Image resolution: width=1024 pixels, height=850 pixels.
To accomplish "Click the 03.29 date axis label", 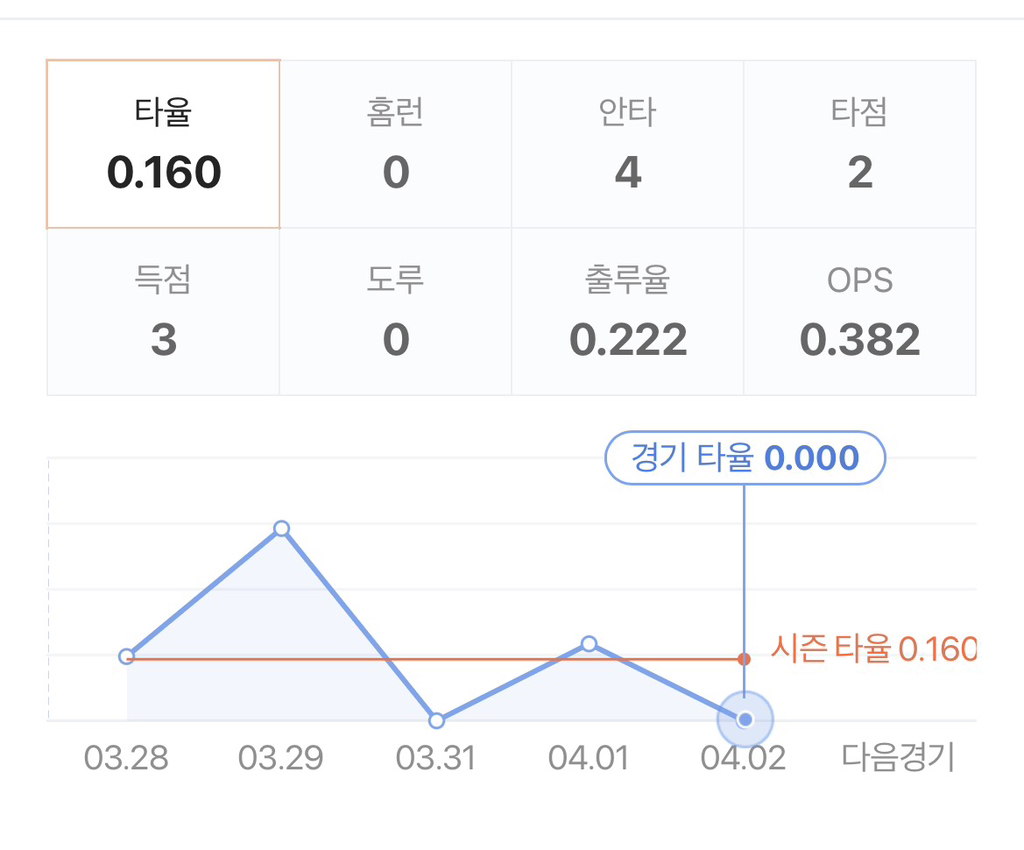I will (281, 758).
